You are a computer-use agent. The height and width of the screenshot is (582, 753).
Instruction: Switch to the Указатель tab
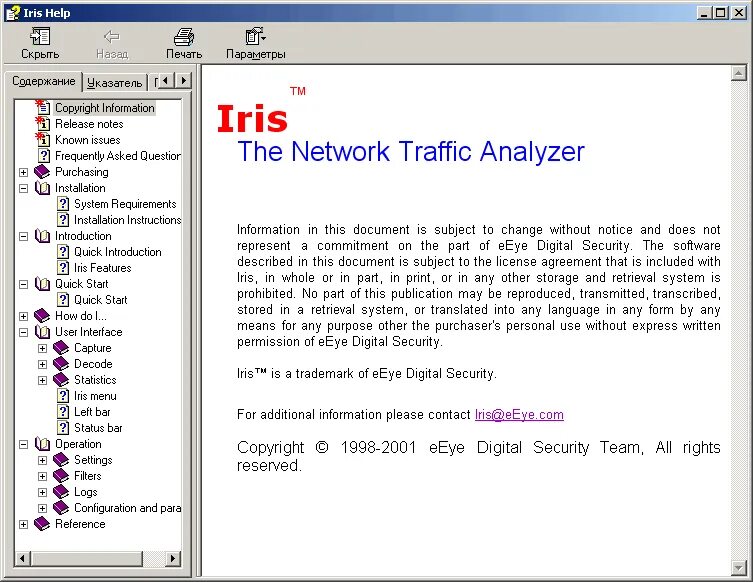(x=115, y=83)
